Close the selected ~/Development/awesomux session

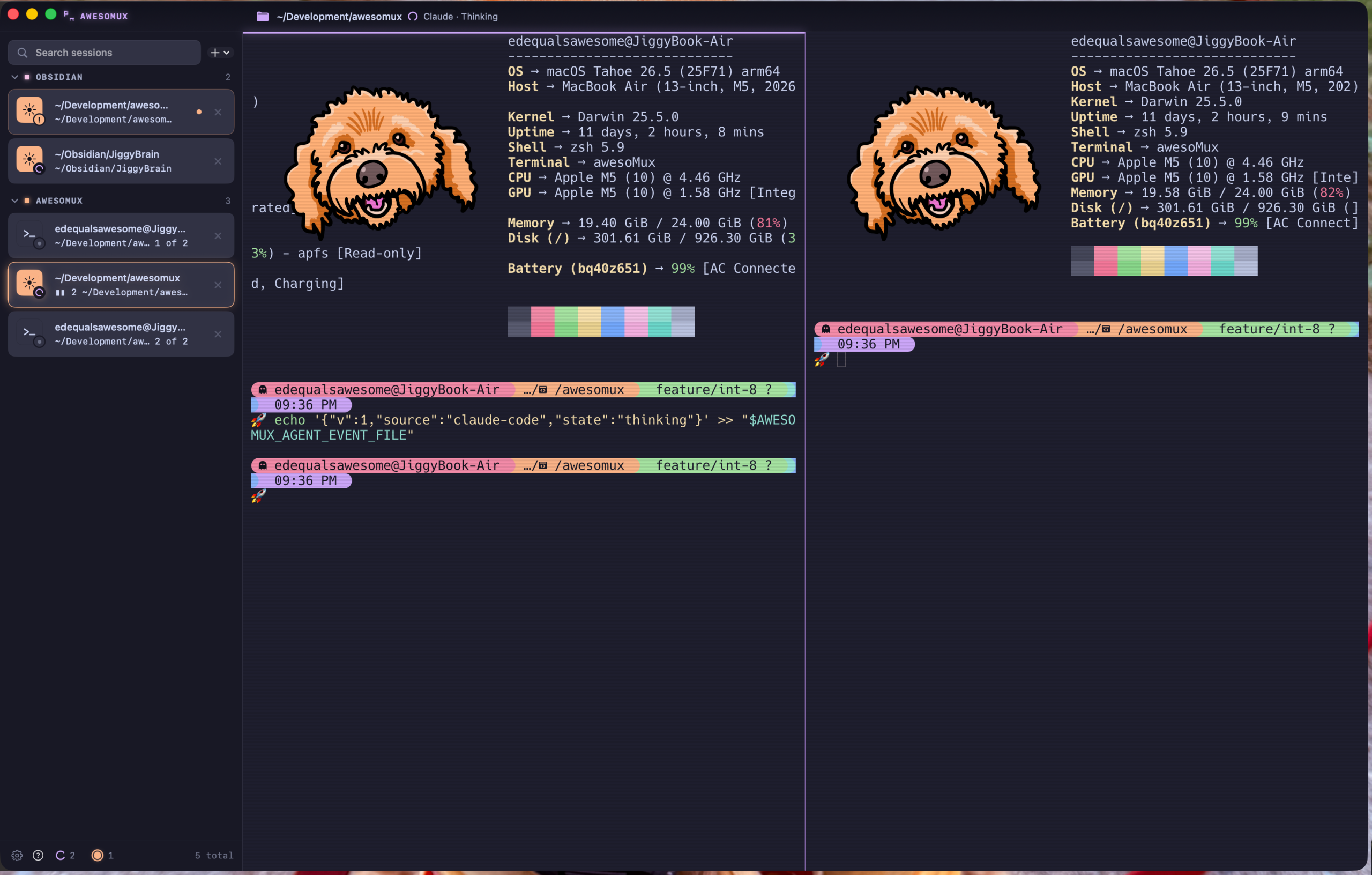(218, 285)
